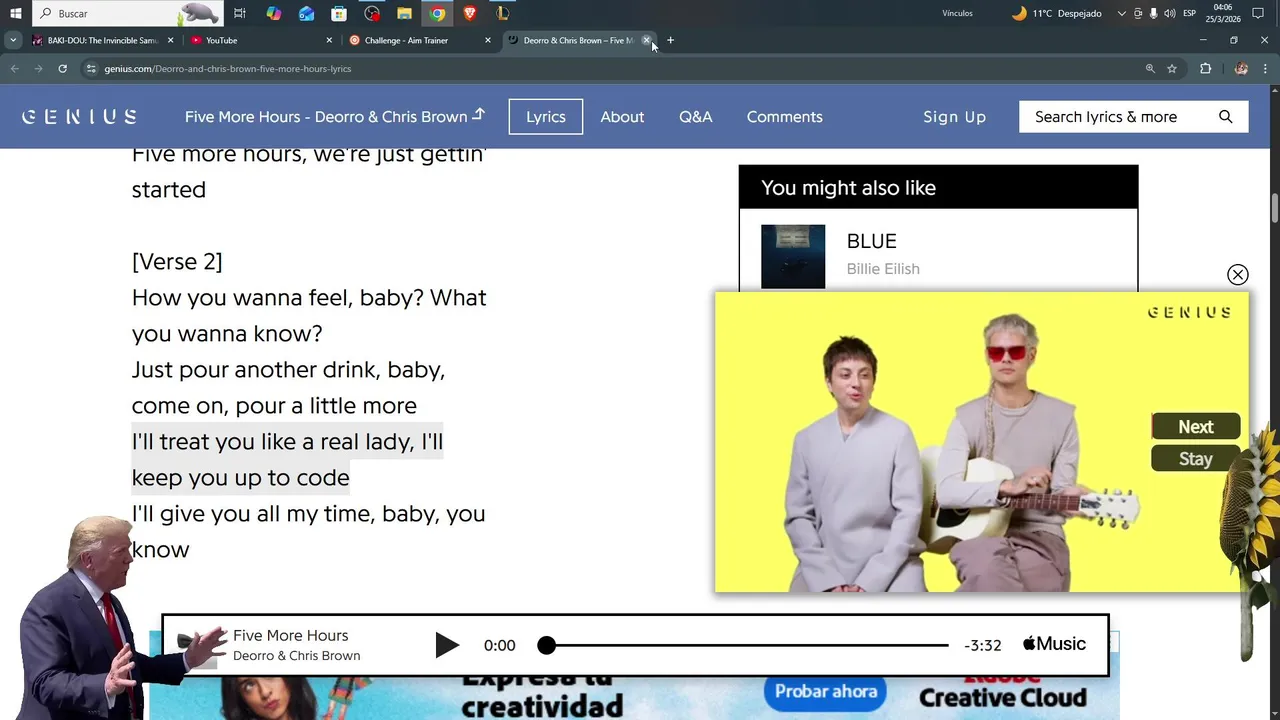Move the Apple Music playback slider
1280x720 pixels.
pos(546,645)
